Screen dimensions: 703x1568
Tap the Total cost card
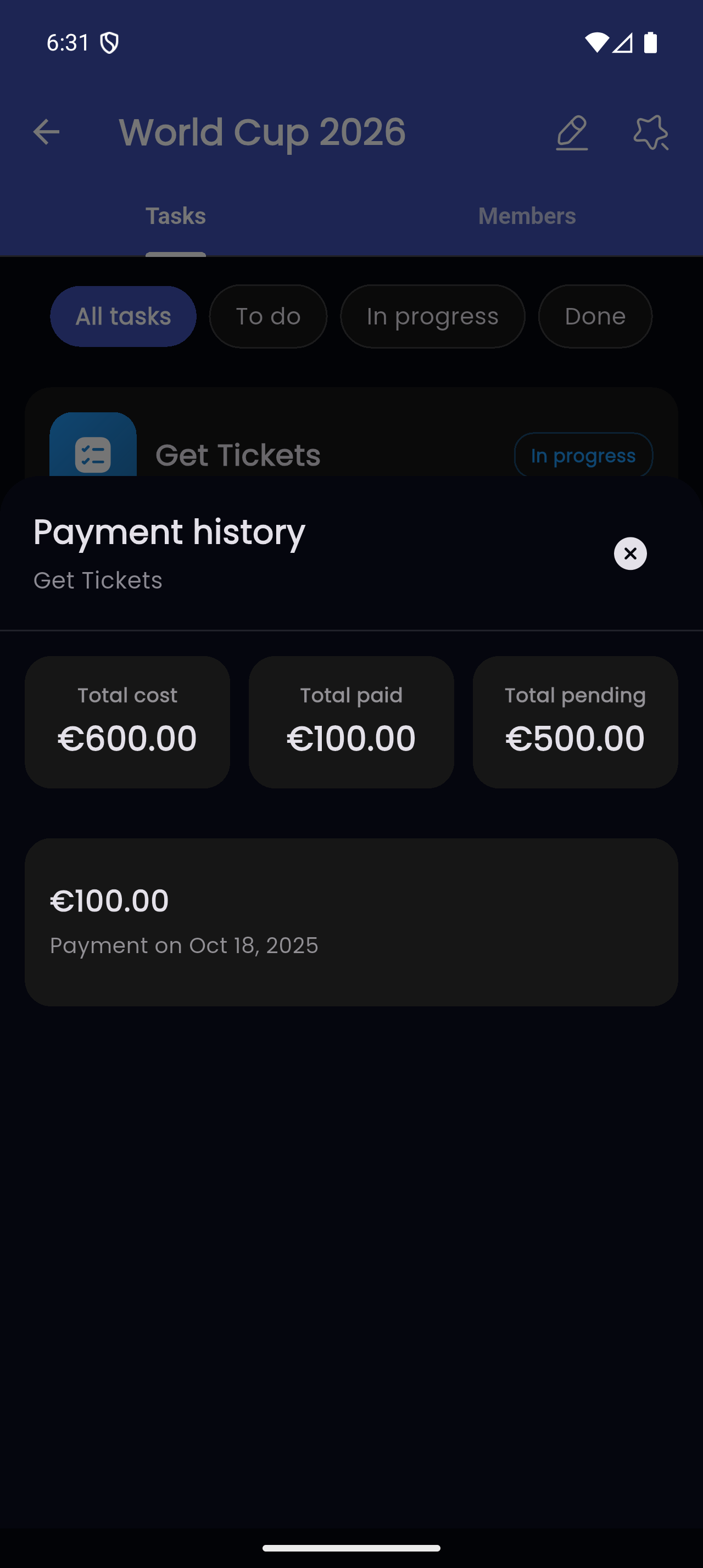click(127, 722)
